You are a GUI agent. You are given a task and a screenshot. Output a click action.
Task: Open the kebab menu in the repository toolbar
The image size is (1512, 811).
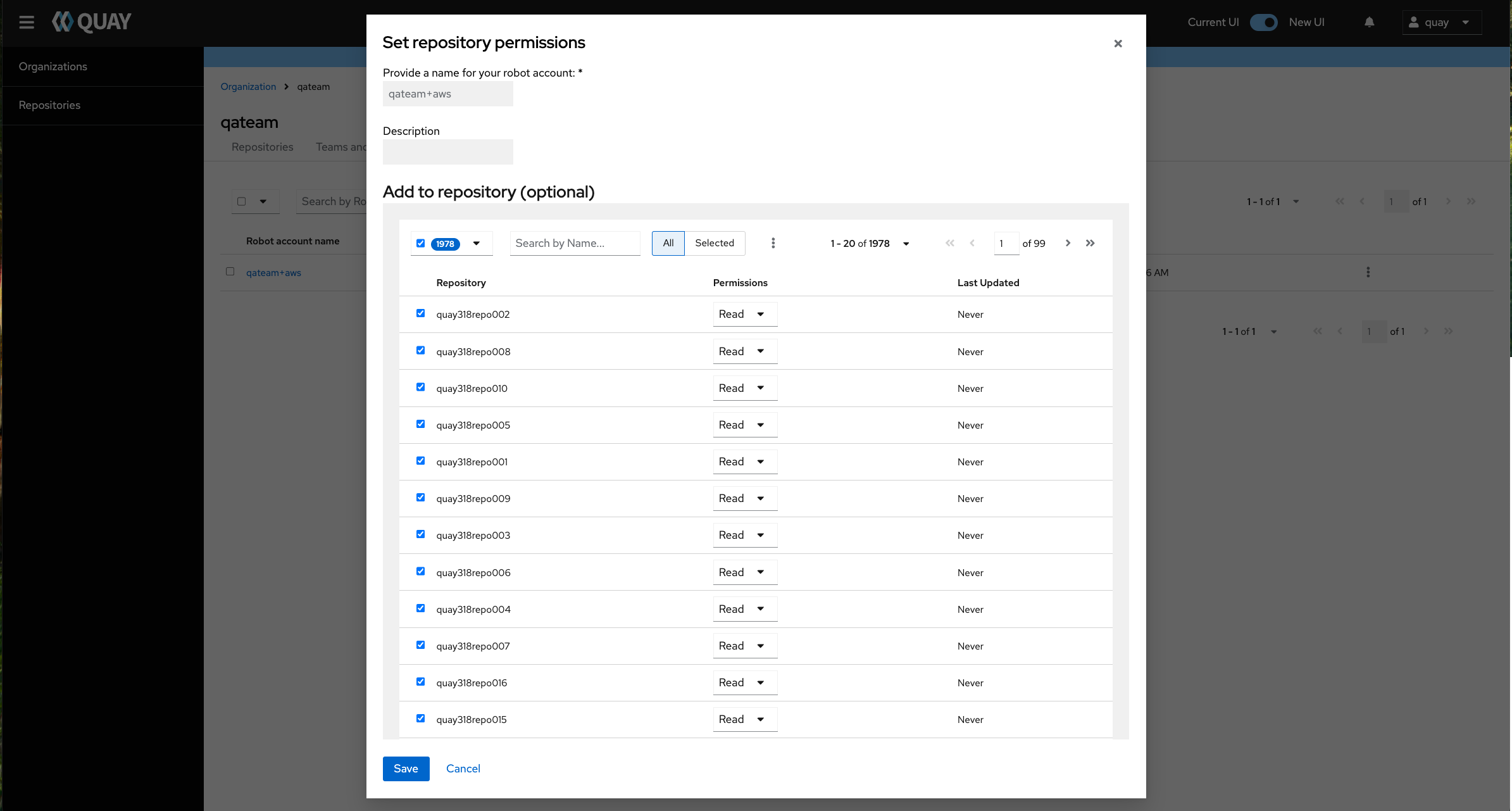coord(773,243)
